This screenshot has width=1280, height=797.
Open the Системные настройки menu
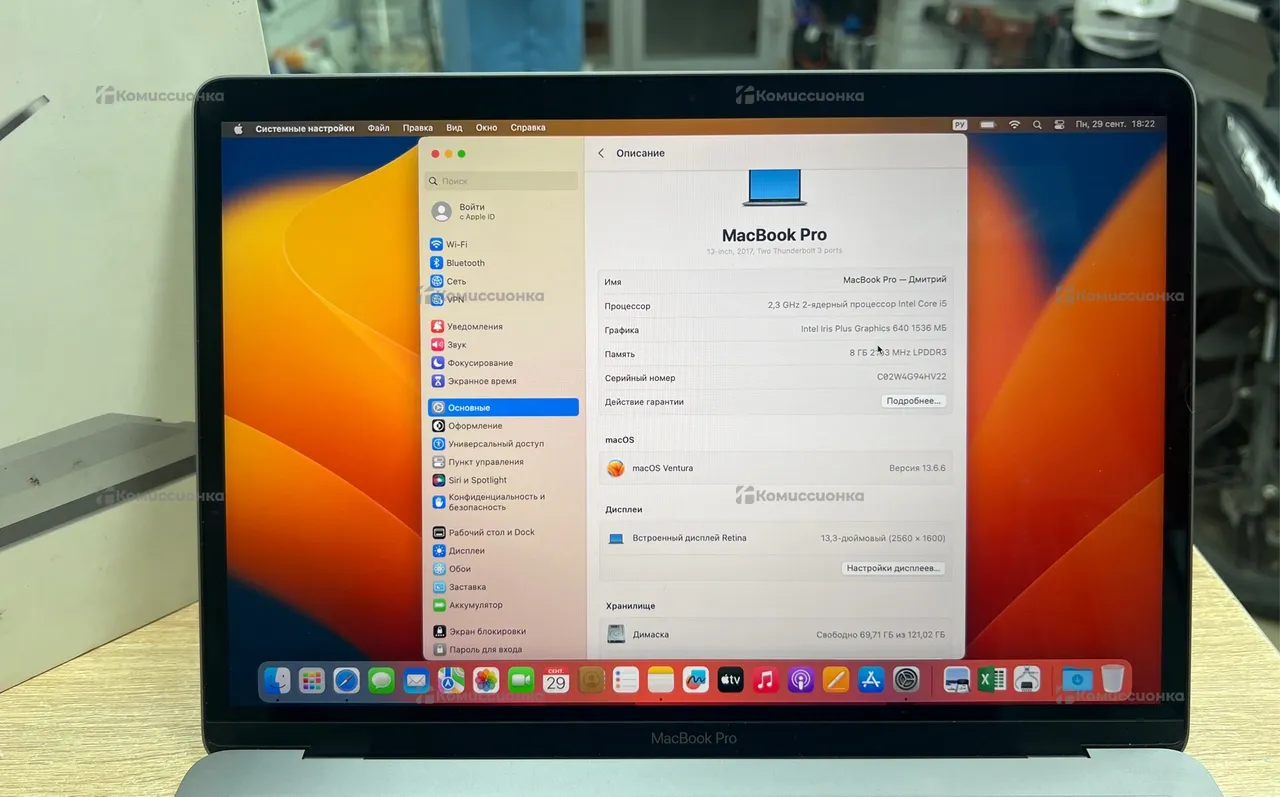click(x=305, y=128)
